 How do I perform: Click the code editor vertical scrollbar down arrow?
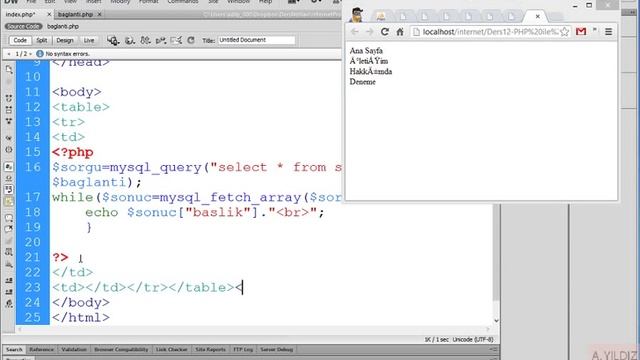point(496,320)
